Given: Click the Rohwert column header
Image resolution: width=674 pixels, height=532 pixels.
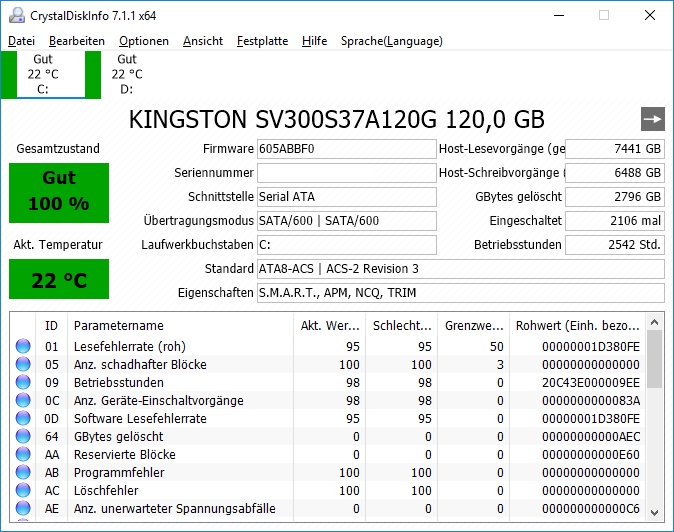Looking at the screenshot, I should coord(578,326).
